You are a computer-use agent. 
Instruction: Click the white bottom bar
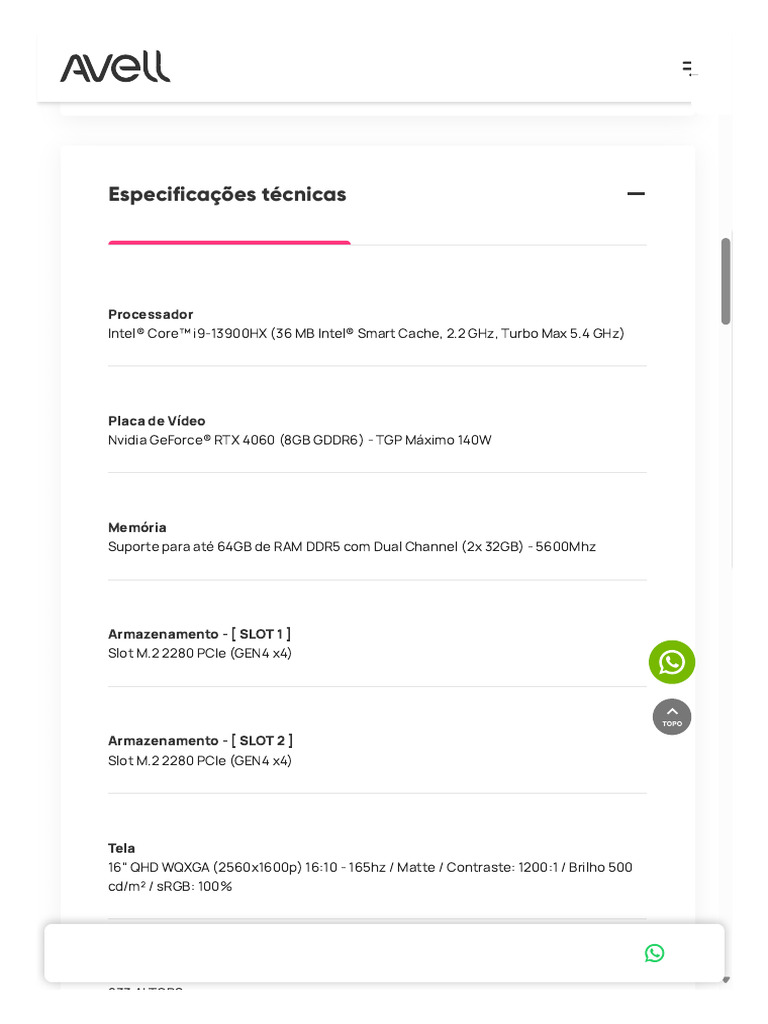pos(384,953)
